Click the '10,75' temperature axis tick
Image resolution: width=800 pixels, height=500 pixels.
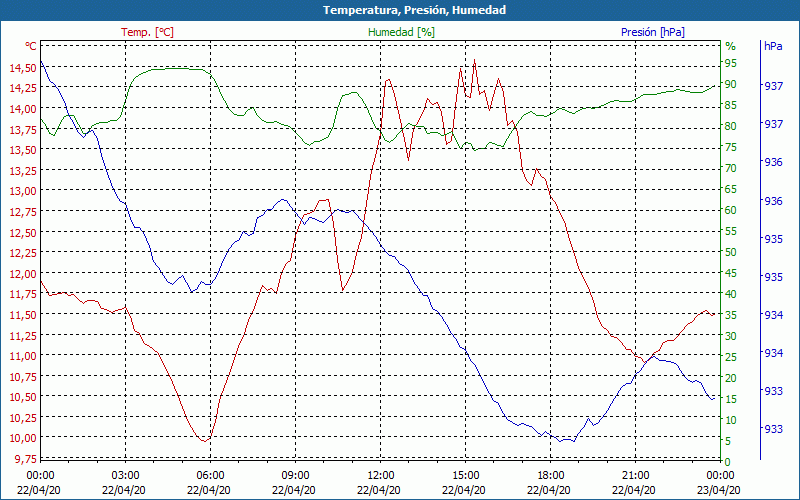click(x=22, y=376)
